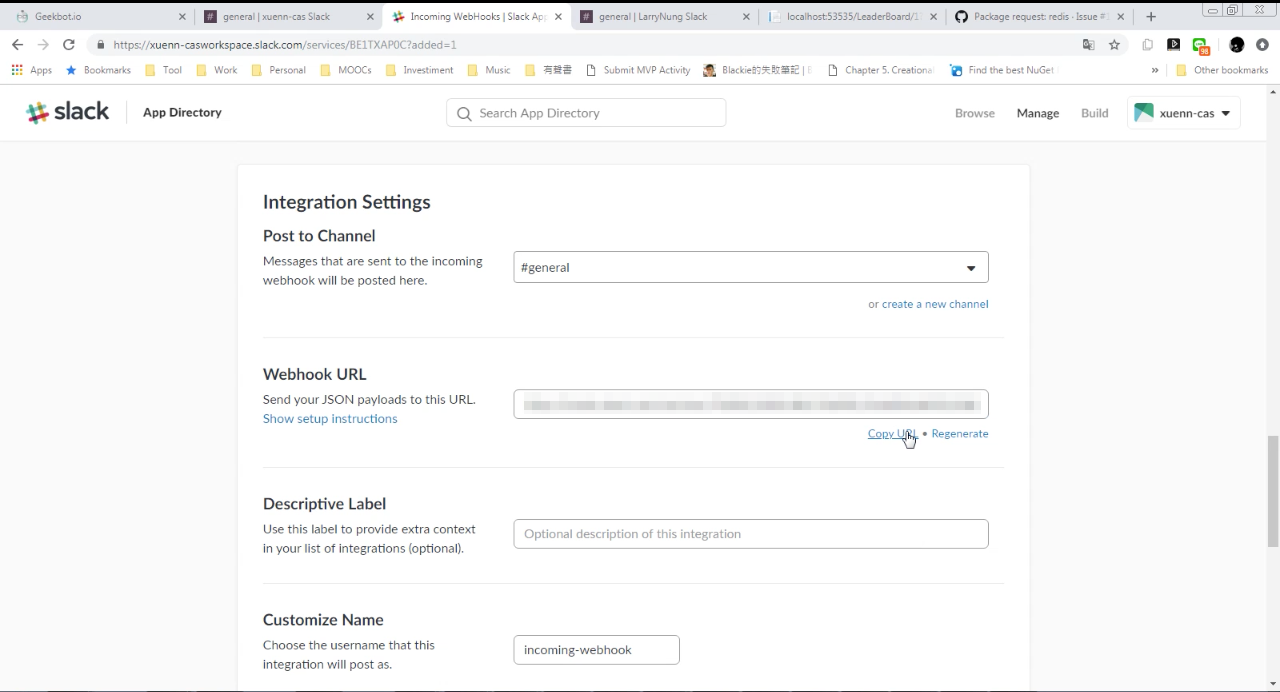Open Manage in App Directory header
The image size is (1280, 692).
pos(1038,113)
